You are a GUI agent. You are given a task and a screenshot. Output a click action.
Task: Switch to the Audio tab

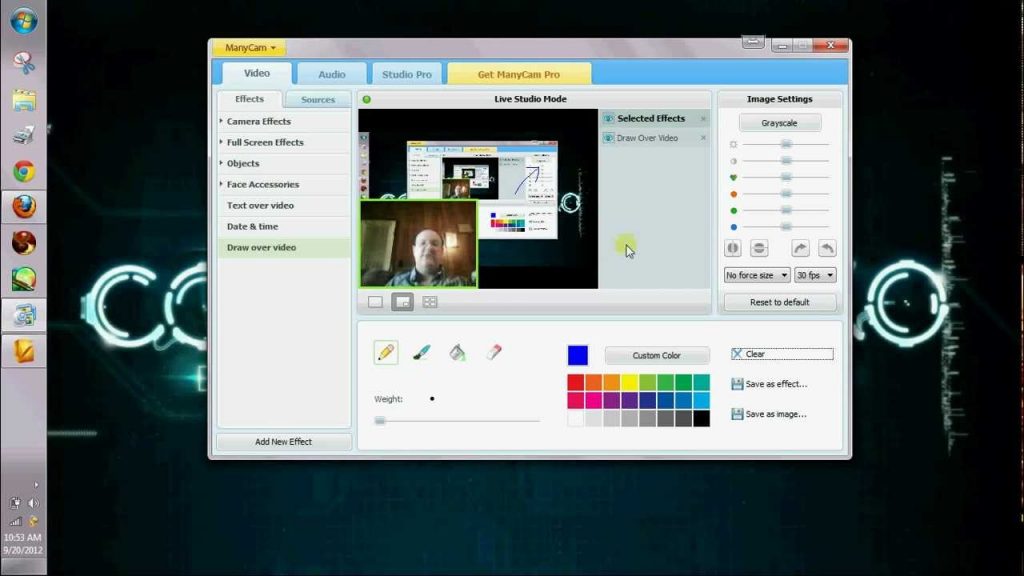[x=332, y=74]
